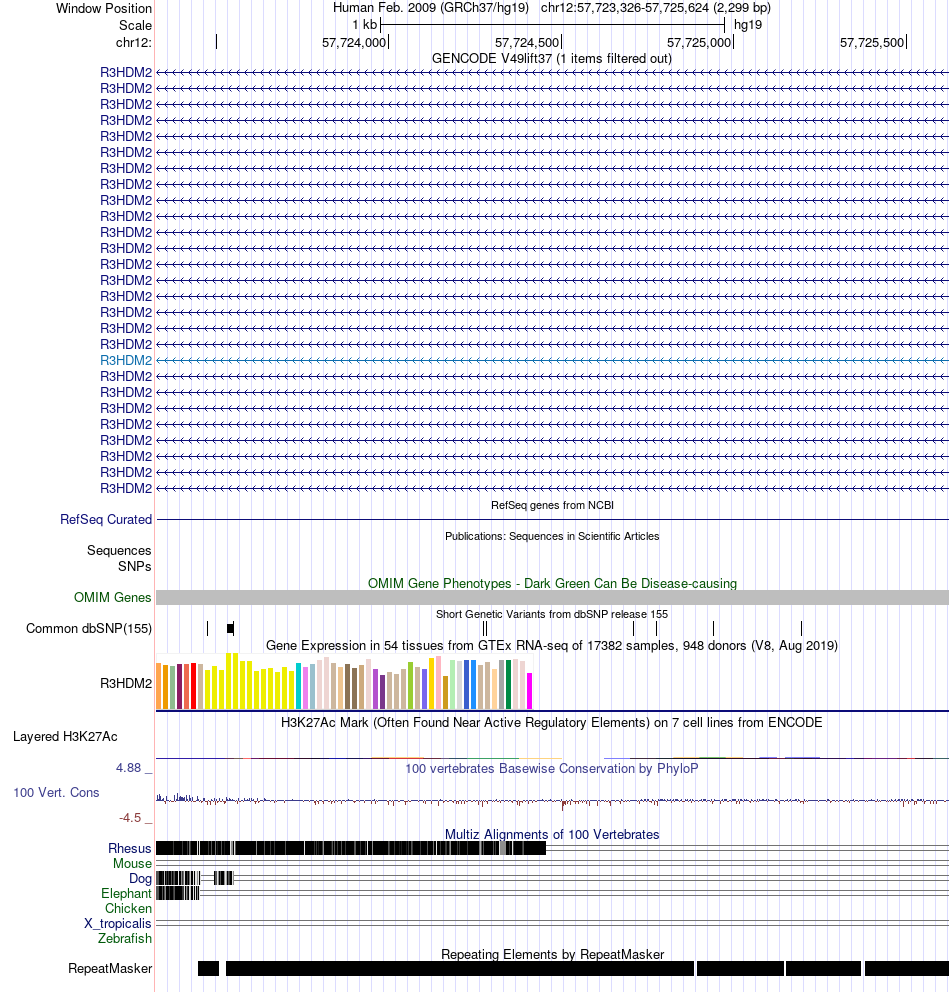
Task: Click the rightmost RepeatMasker block
Action: pos(907,969)
